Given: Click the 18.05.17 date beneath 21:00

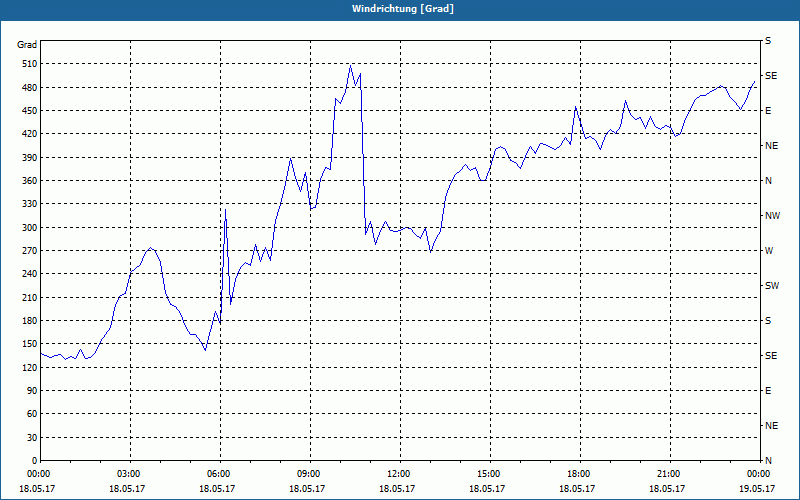Looking at the screenshot, I should point(666,488).
